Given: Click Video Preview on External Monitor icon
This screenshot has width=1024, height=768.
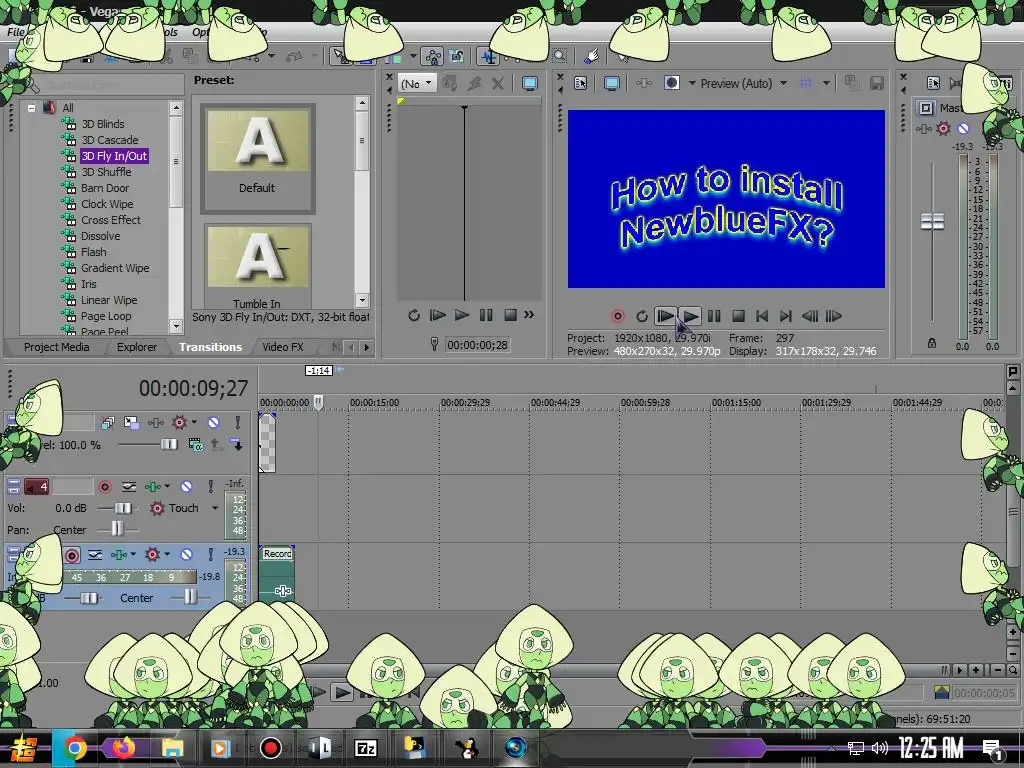Looking at the screenshot, I should (x=612, y=83).
